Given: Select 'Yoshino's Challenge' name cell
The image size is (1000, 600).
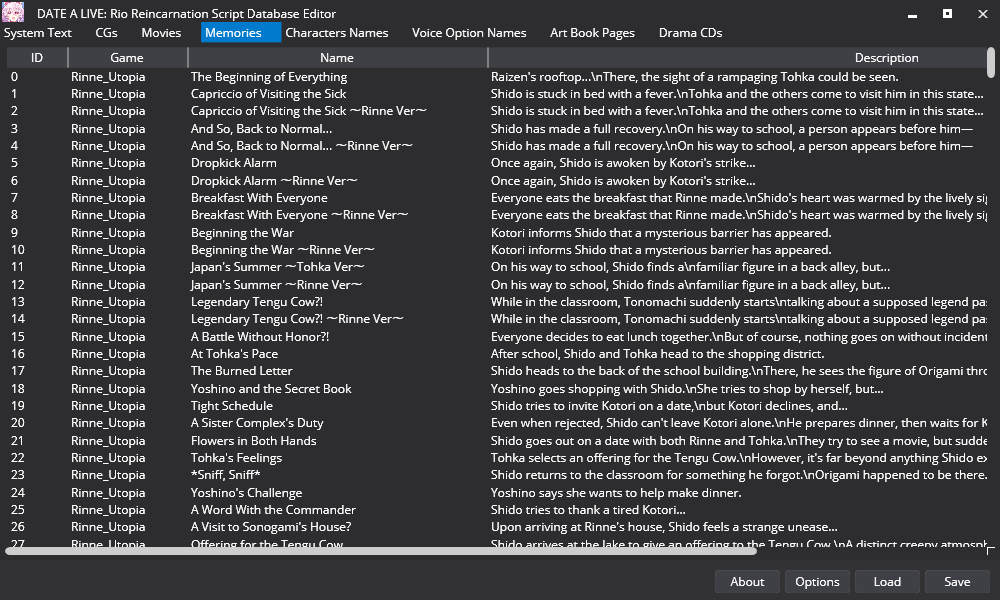Looking at the screenshot, I should click(246, 492).
